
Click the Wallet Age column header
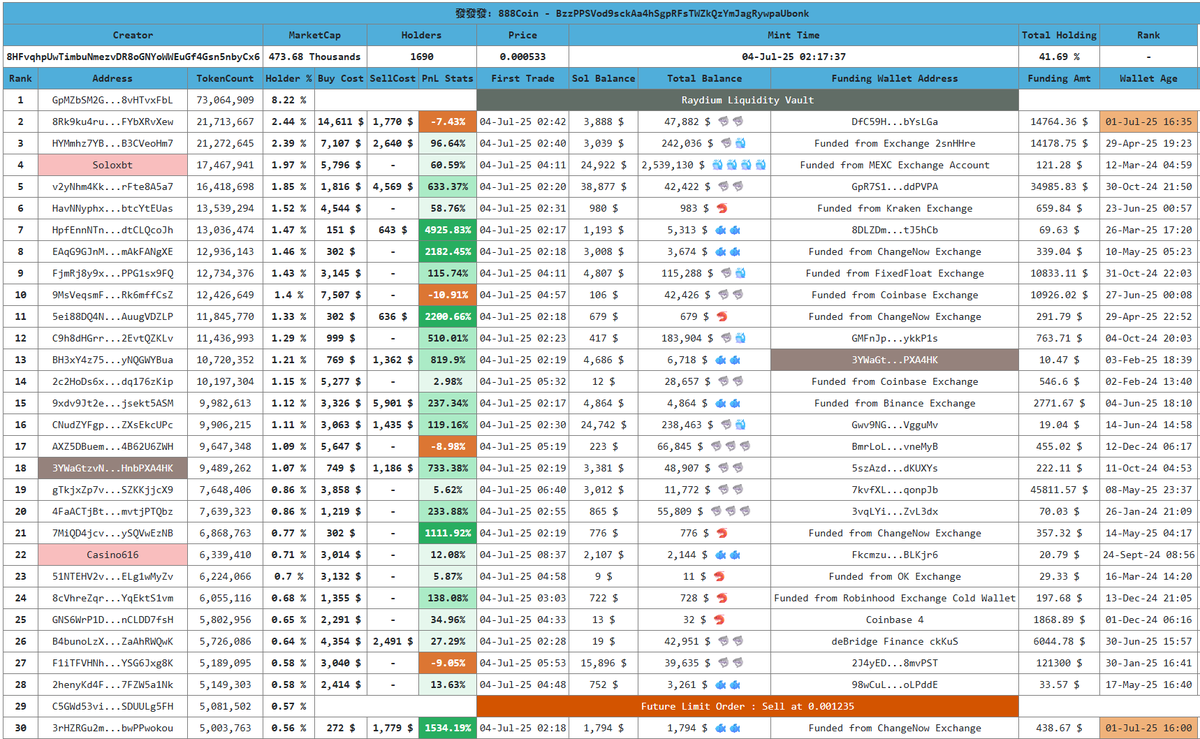[x=1148, y=78]
